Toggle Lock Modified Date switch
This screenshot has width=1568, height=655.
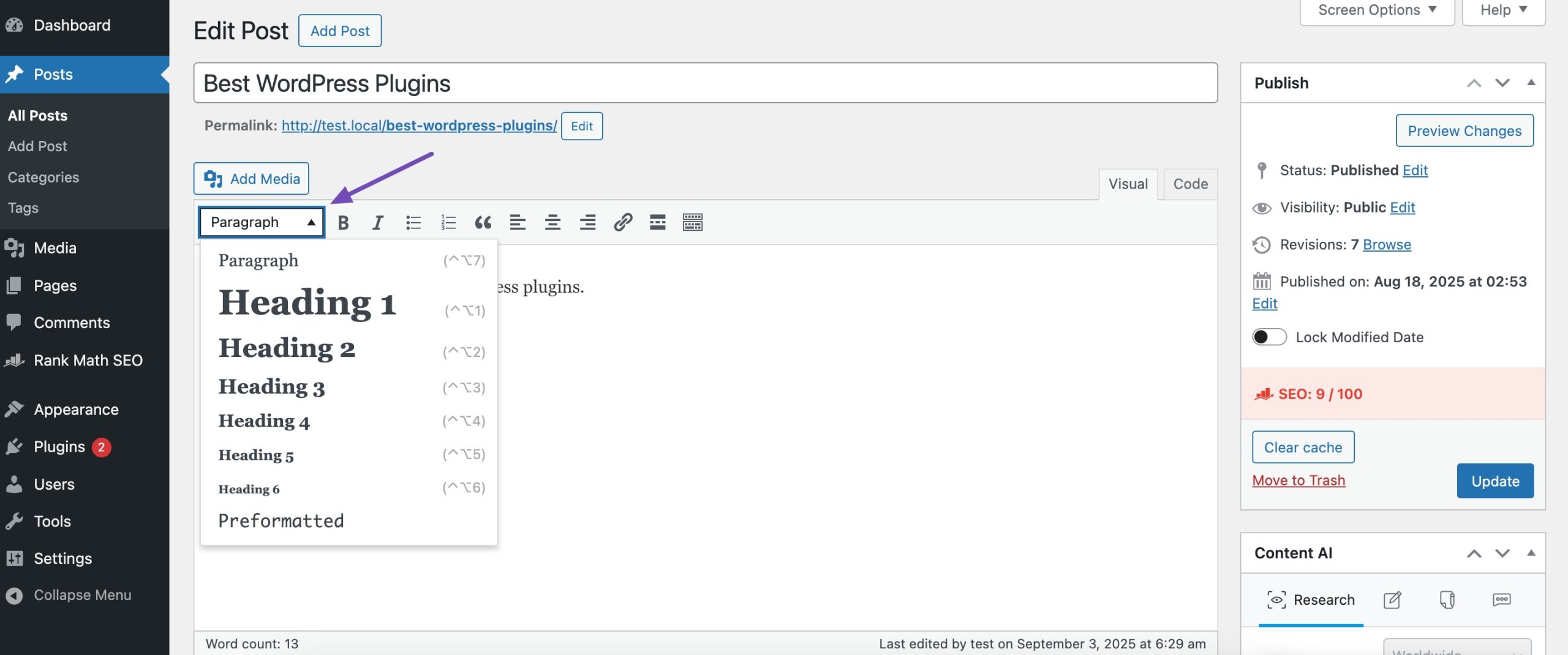pos(1269,337)
